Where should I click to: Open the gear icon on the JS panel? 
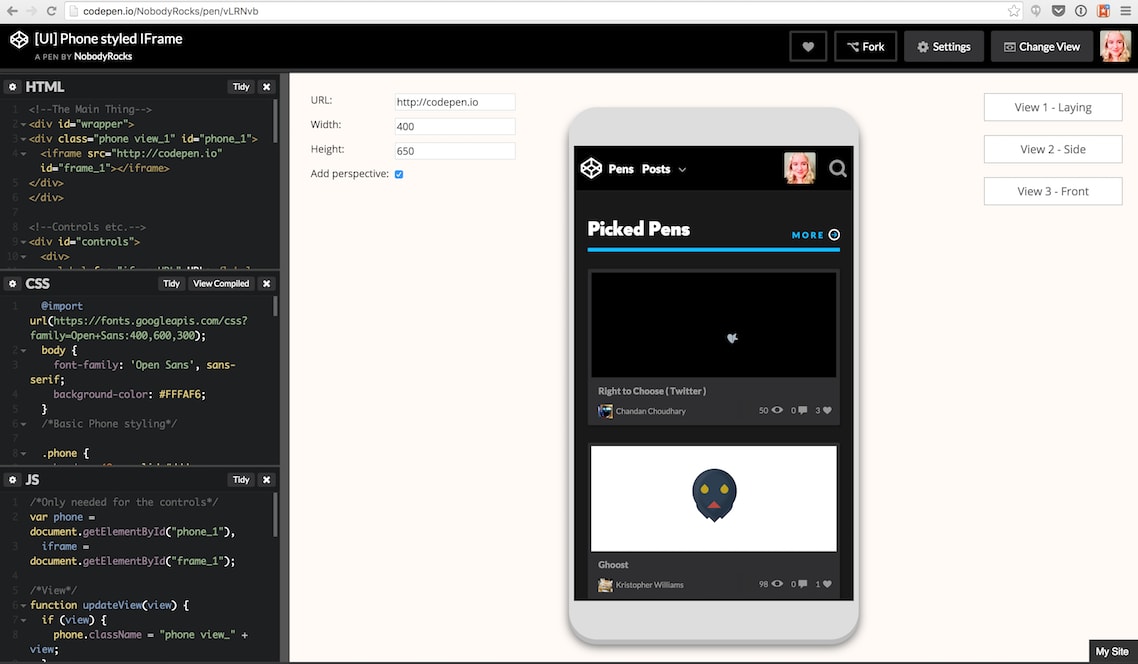click(x=10, y=479)
